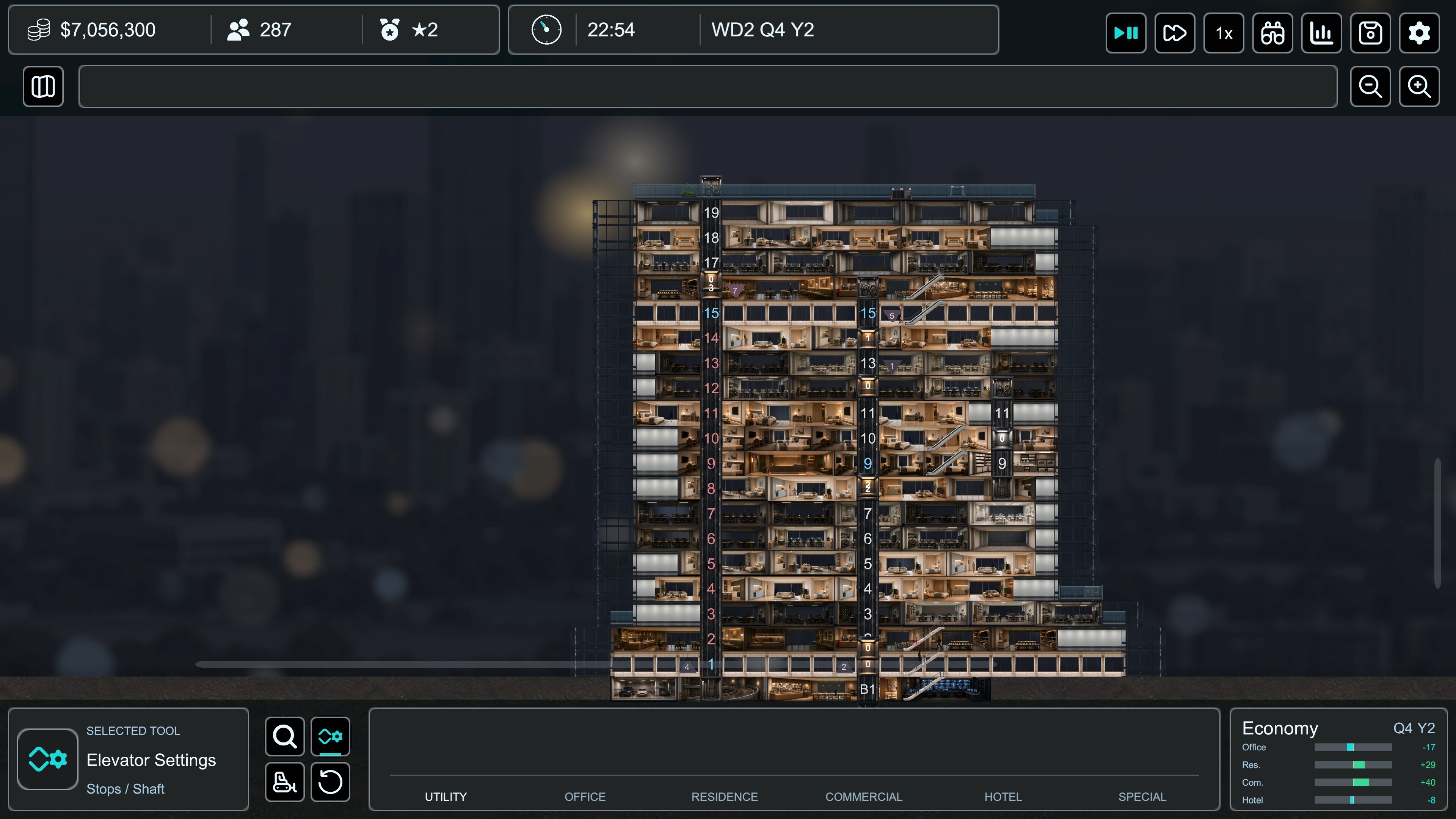
Task: Toggle floor 19 stop on left elevator
Action: tap(711, 212)
